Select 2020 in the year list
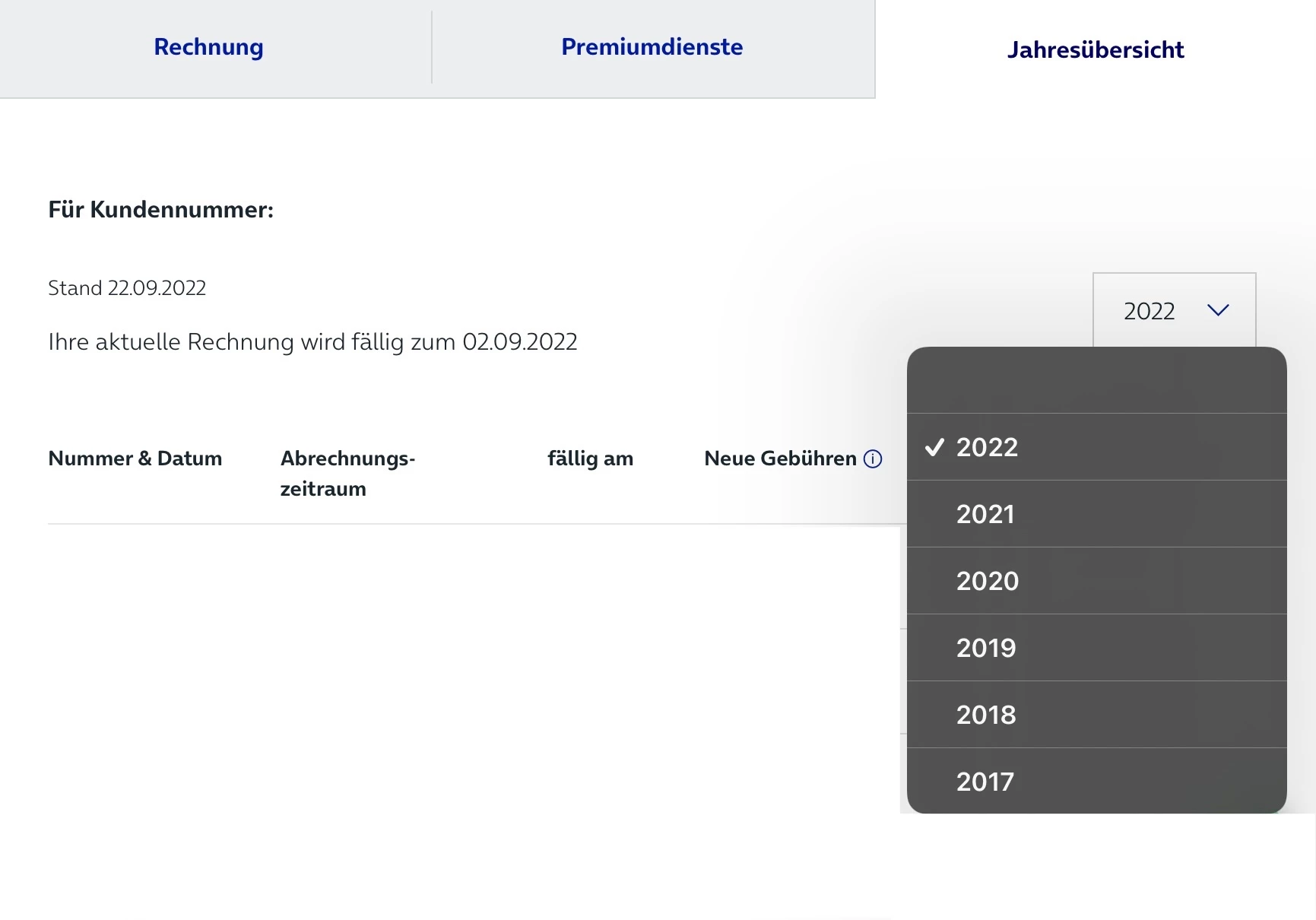 [x=987, y=581]
